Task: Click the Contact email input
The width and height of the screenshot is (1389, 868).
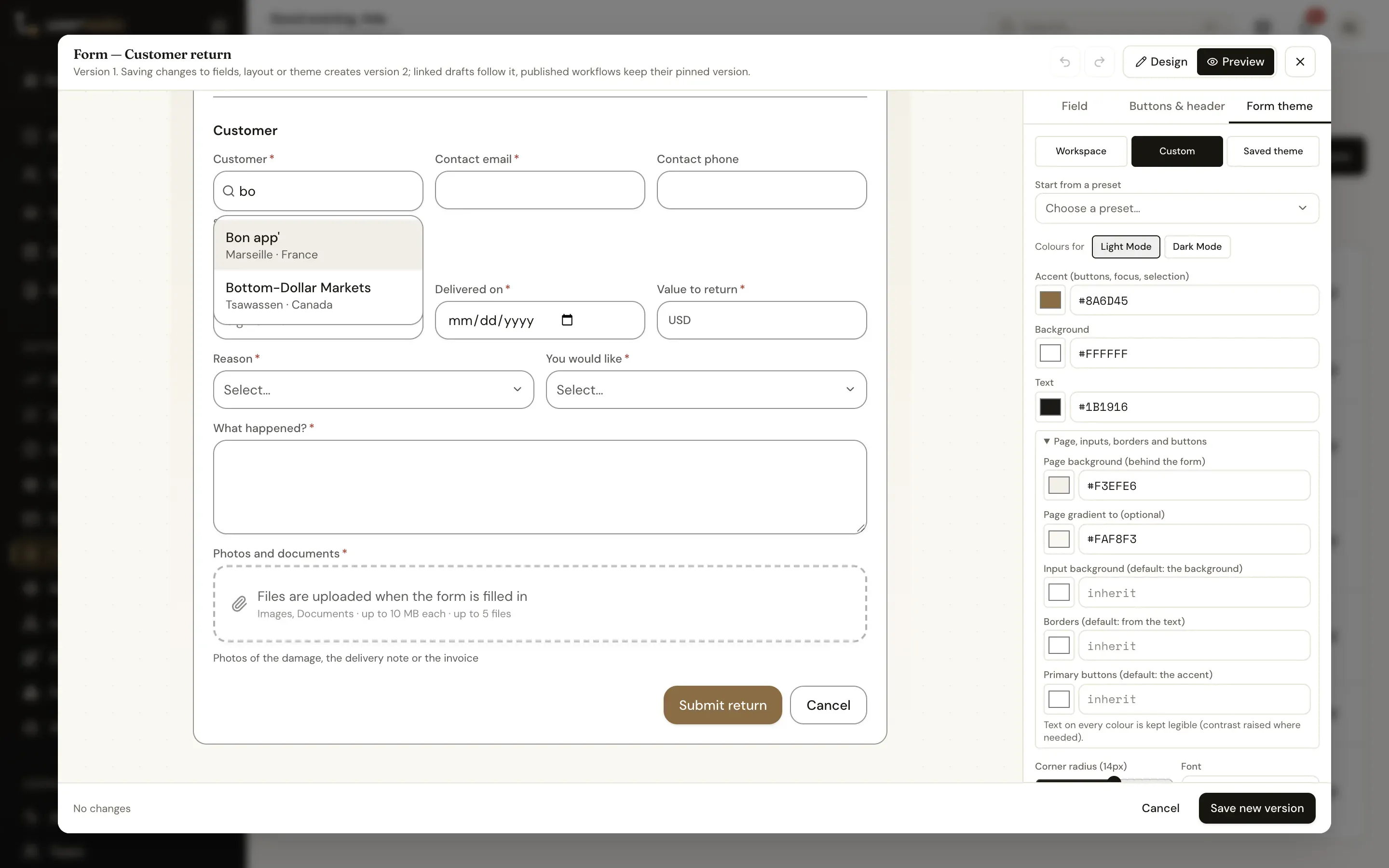Action: point(540,190)
